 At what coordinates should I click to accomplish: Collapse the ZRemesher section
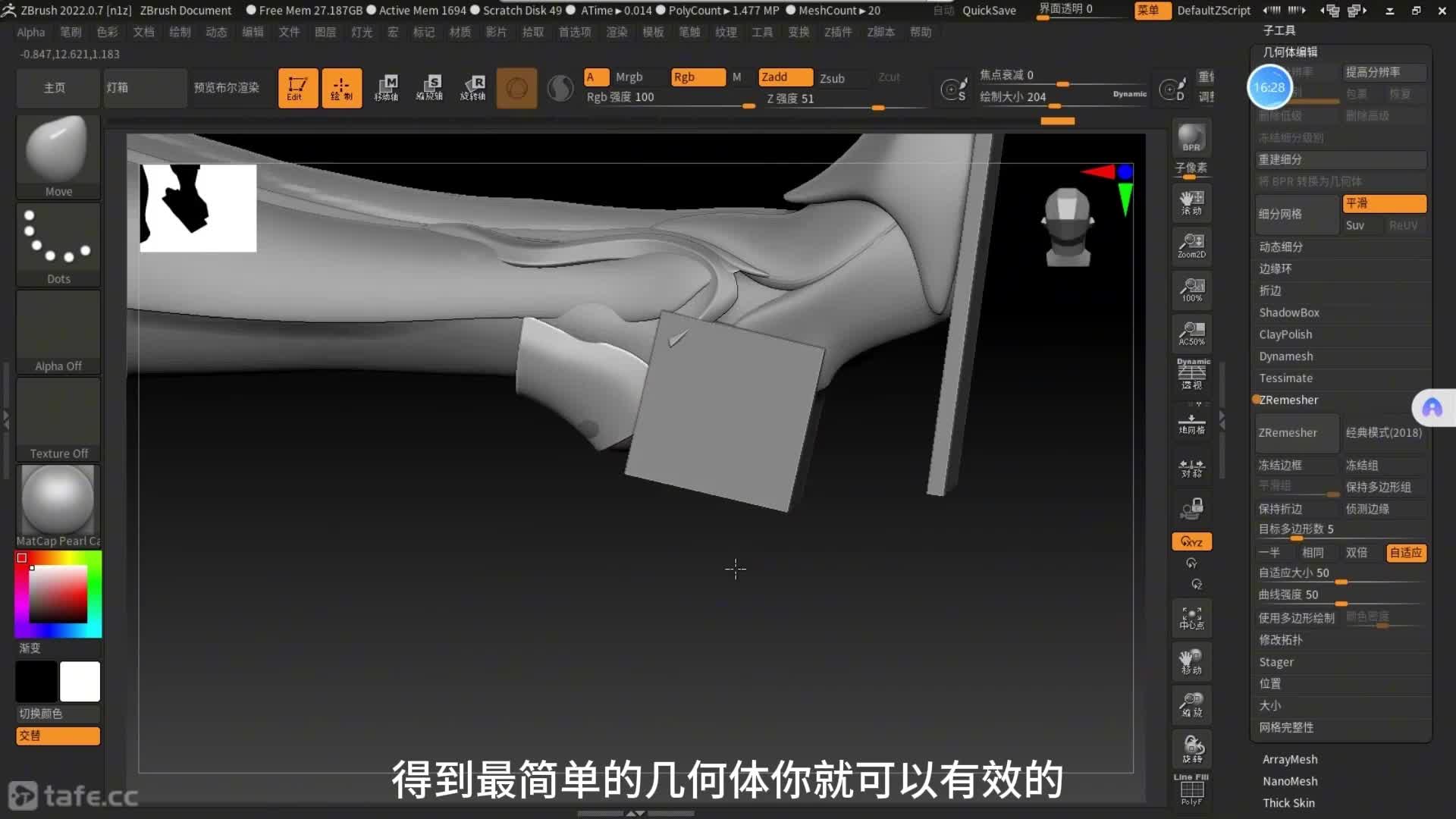click(1288, 400)
